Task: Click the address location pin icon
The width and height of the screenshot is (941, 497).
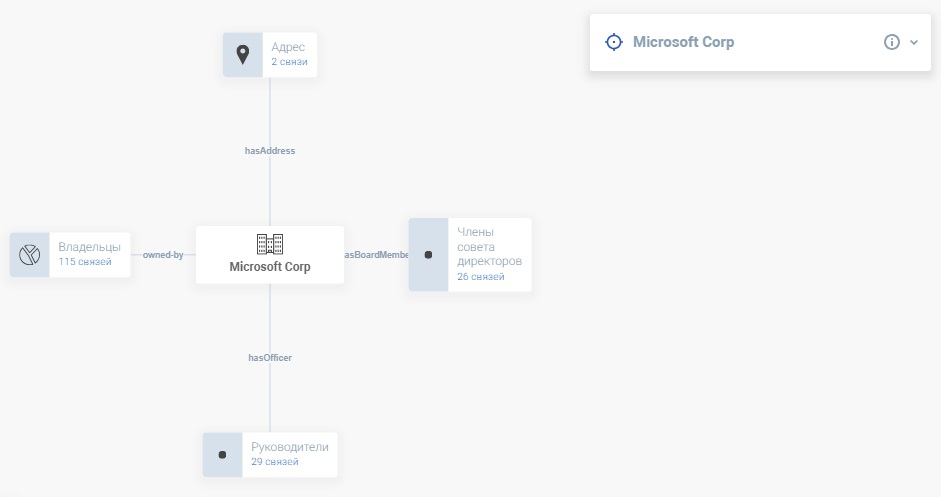Action: (242, 54)
